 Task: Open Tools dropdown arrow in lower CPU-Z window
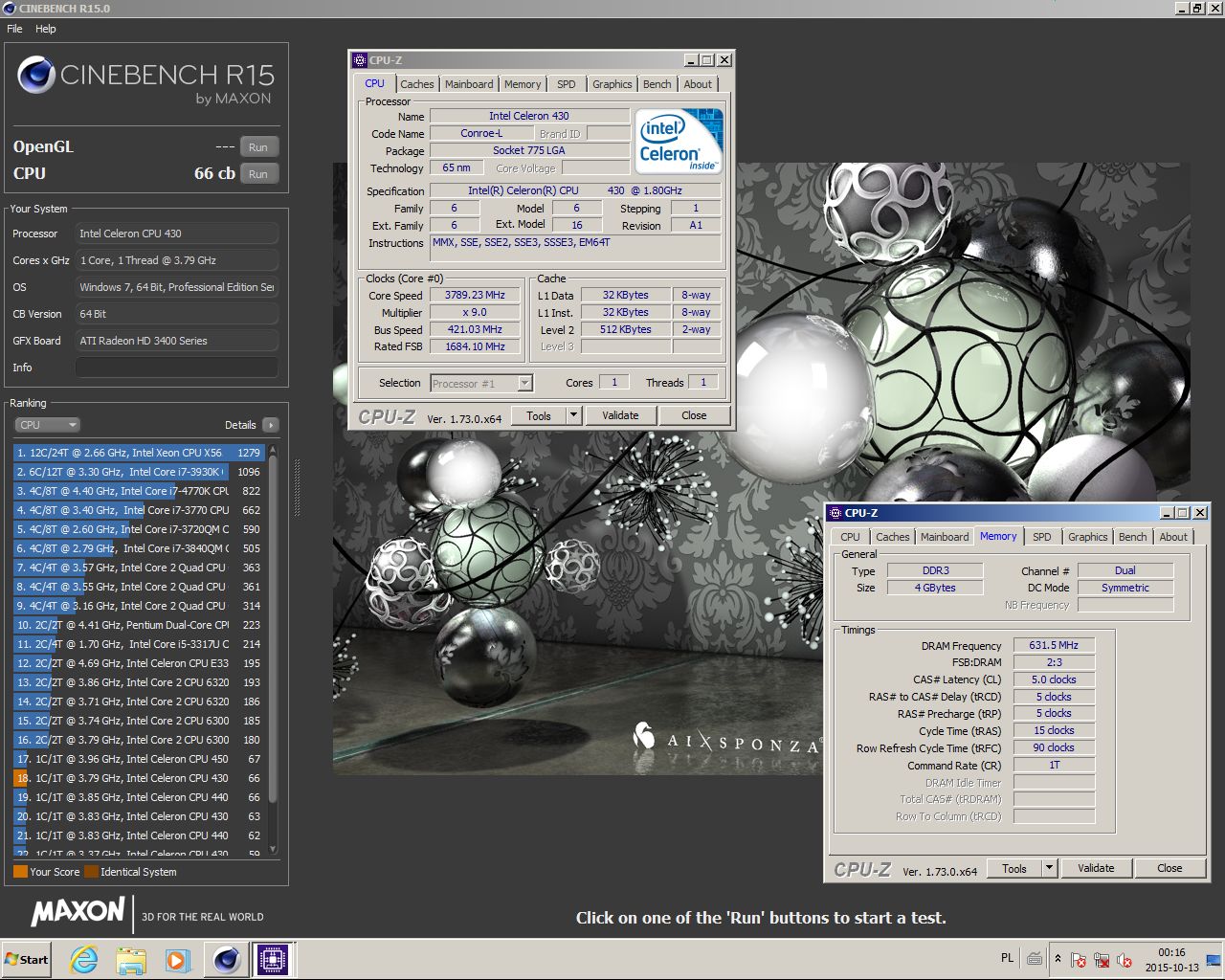tap(1050, 868)
